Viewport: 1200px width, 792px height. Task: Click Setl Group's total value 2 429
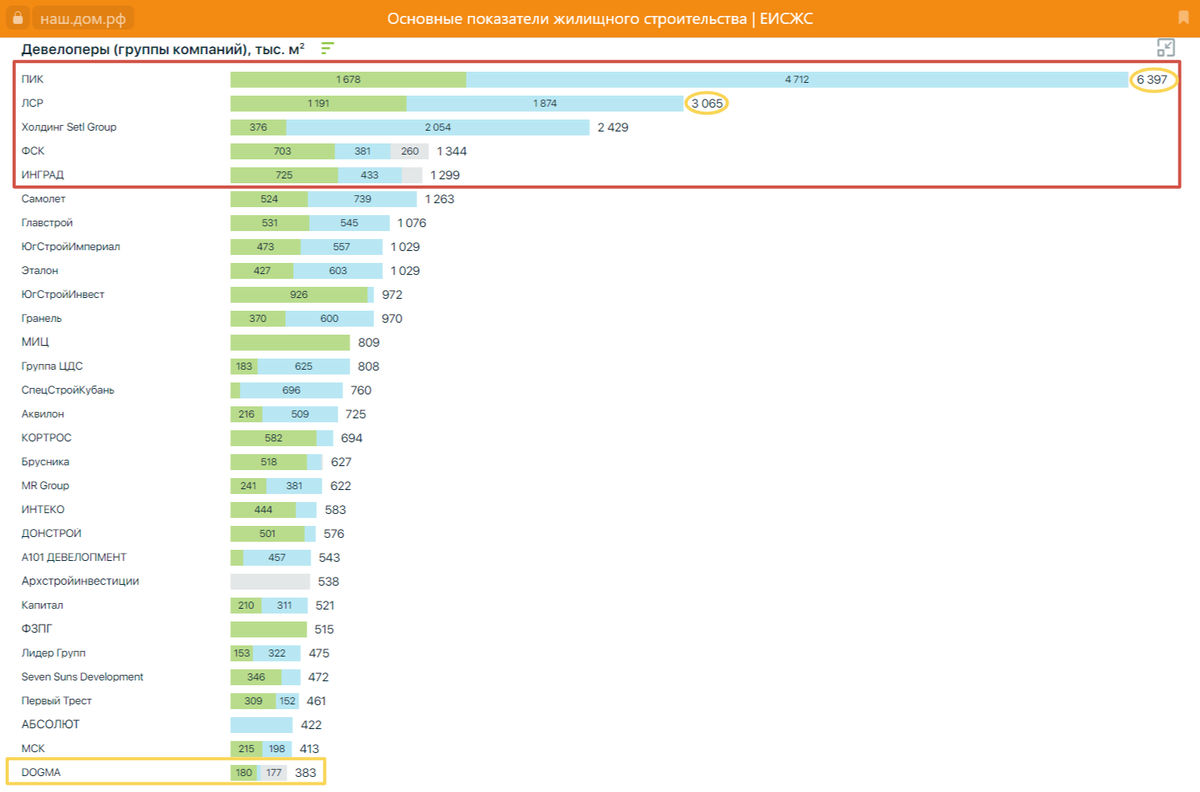[x=613, y=127]
